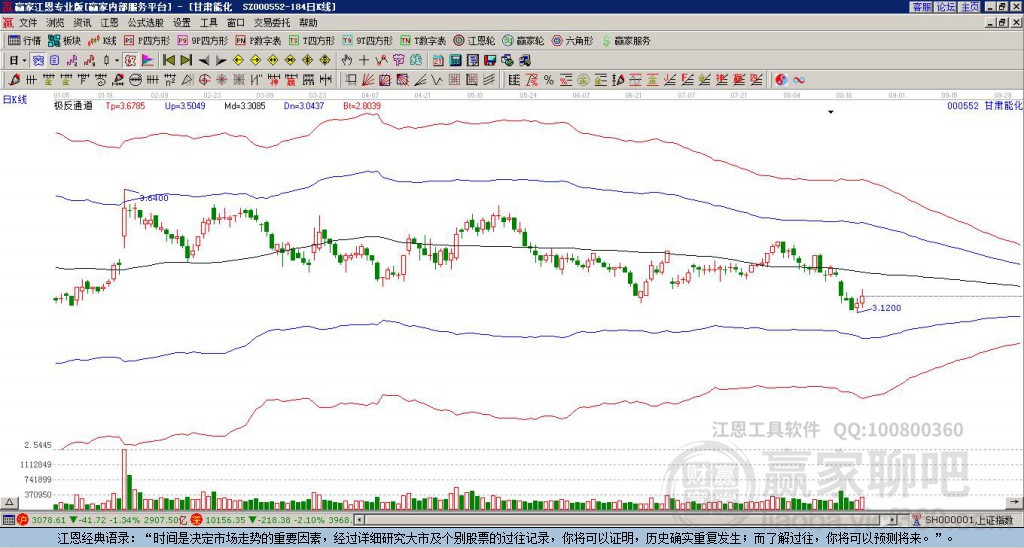Open the P四方形 tool
This screenshot has height=548, width=1024.
pos(147,40)
